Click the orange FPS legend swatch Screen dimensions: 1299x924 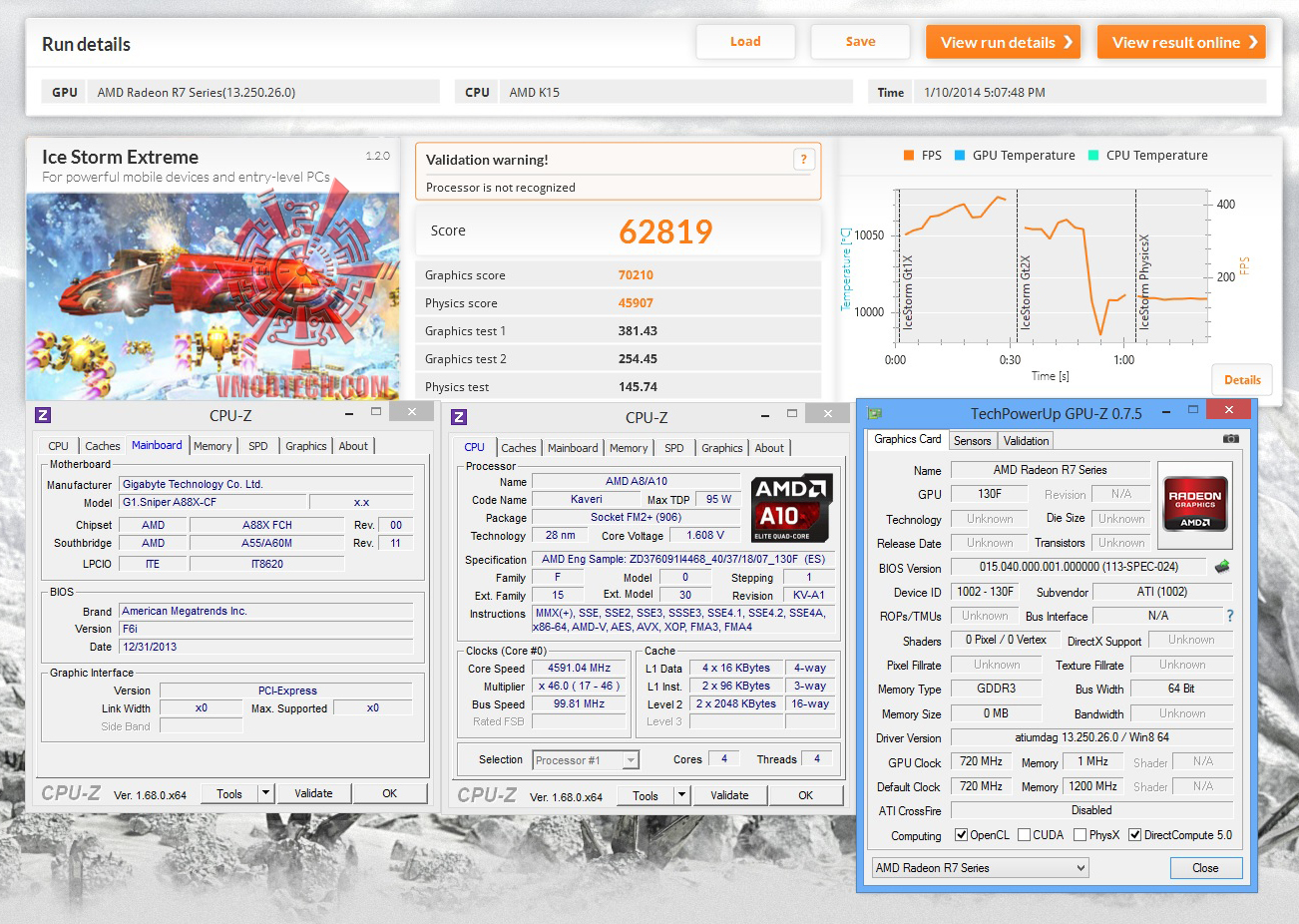[x=908, y=156]
